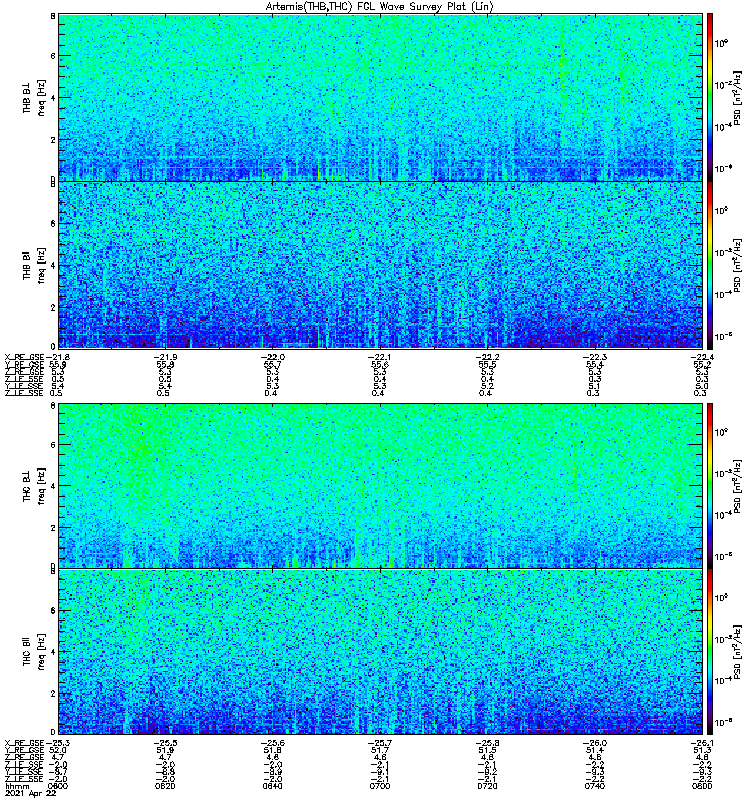Click the 'THC B⊥ freq [Hz]' axis label

point(33,486)
